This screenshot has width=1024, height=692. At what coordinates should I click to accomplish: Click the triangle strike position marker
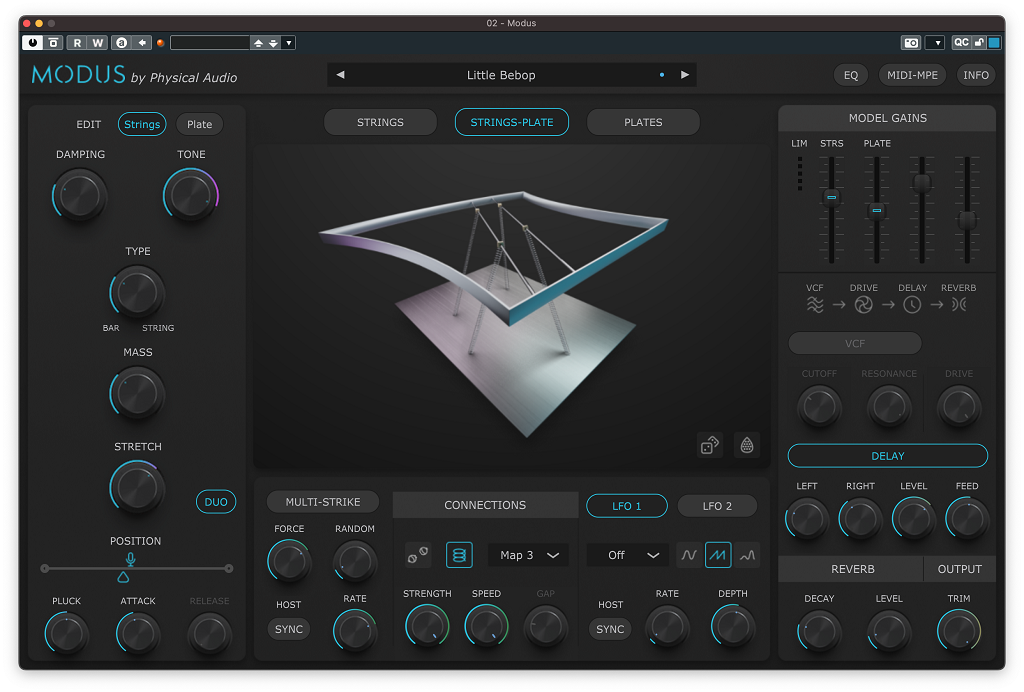[x=123, y=578]
